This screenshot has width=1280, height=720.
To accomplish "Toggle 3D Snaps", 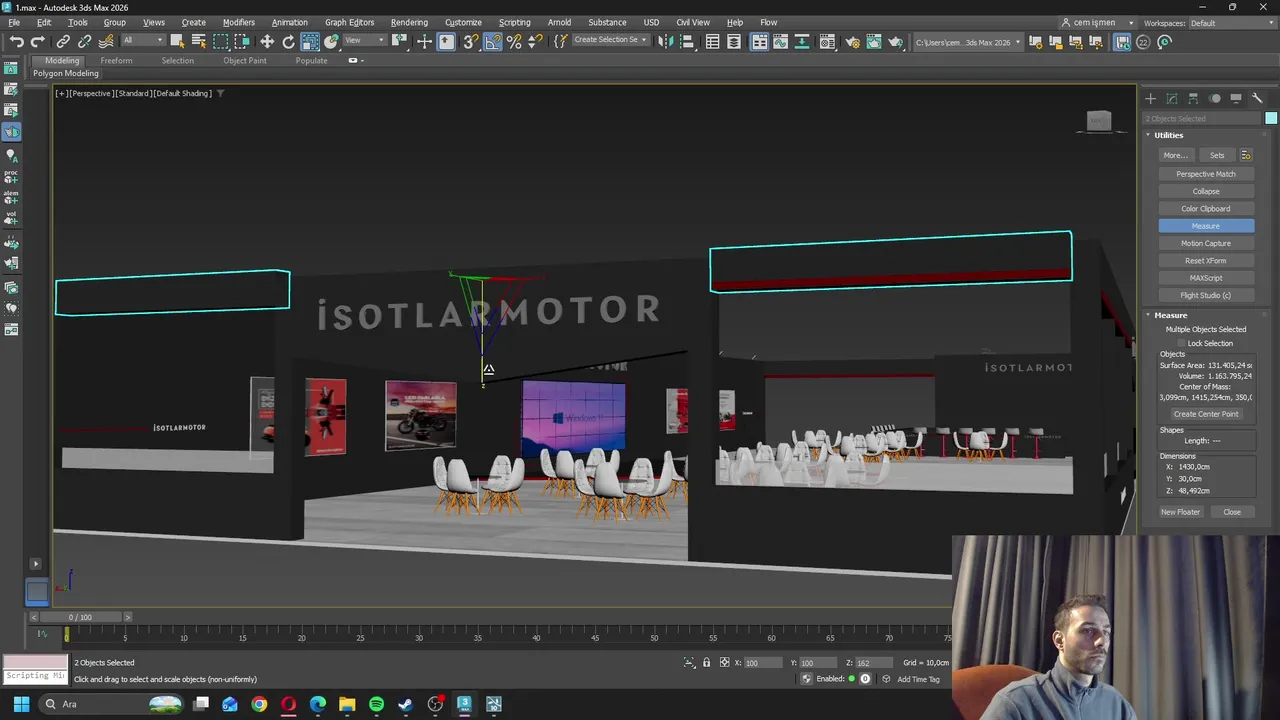I will click(470, 42).
